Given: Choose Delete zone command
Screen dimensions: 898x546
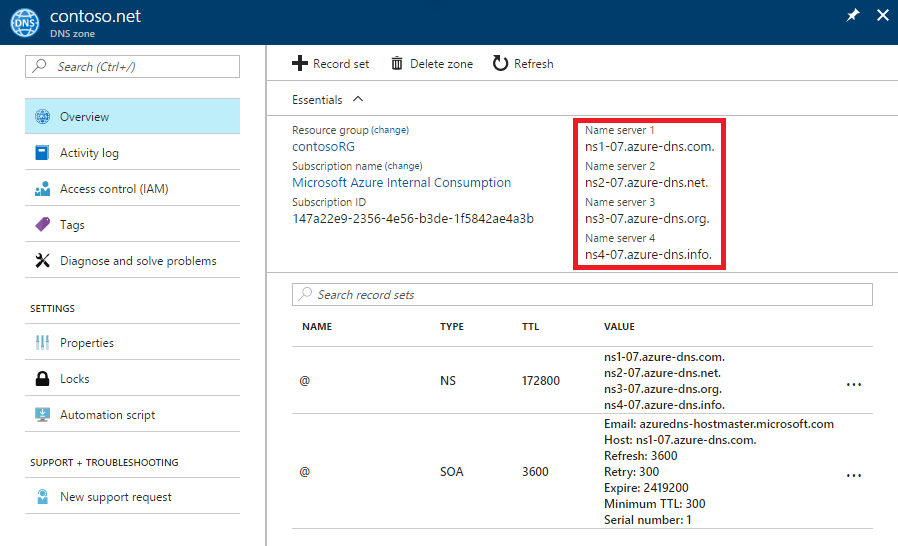Looking at the screenshot, I should [432, 64].
